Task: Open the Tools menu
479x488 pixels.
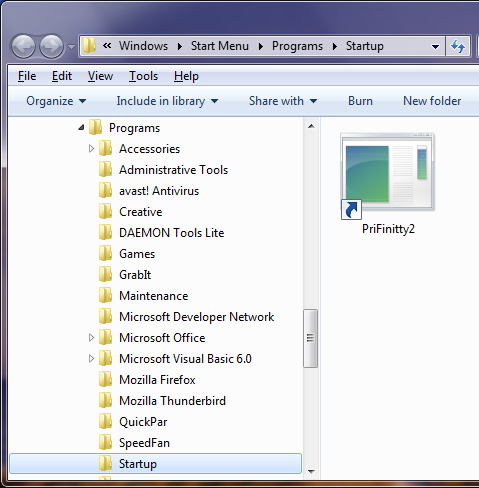Action: (143, 76)
